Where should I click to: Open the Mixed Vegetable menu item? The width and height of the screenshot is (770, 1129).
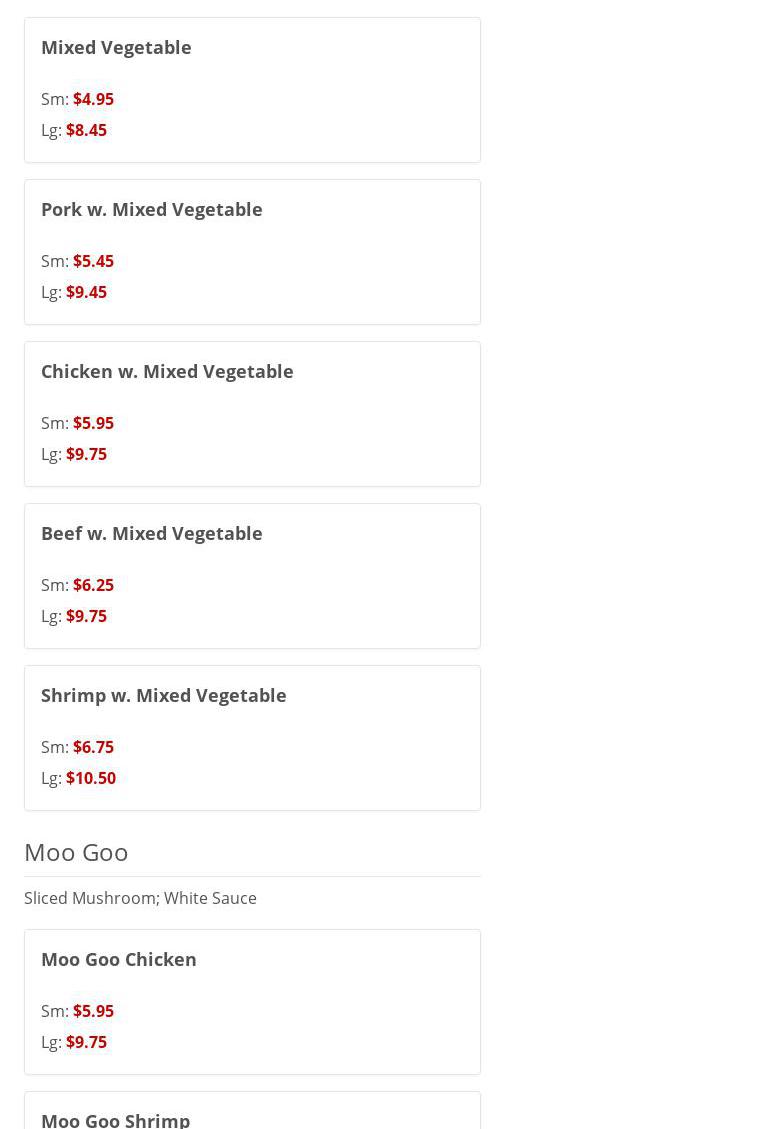tap(116, 47)
